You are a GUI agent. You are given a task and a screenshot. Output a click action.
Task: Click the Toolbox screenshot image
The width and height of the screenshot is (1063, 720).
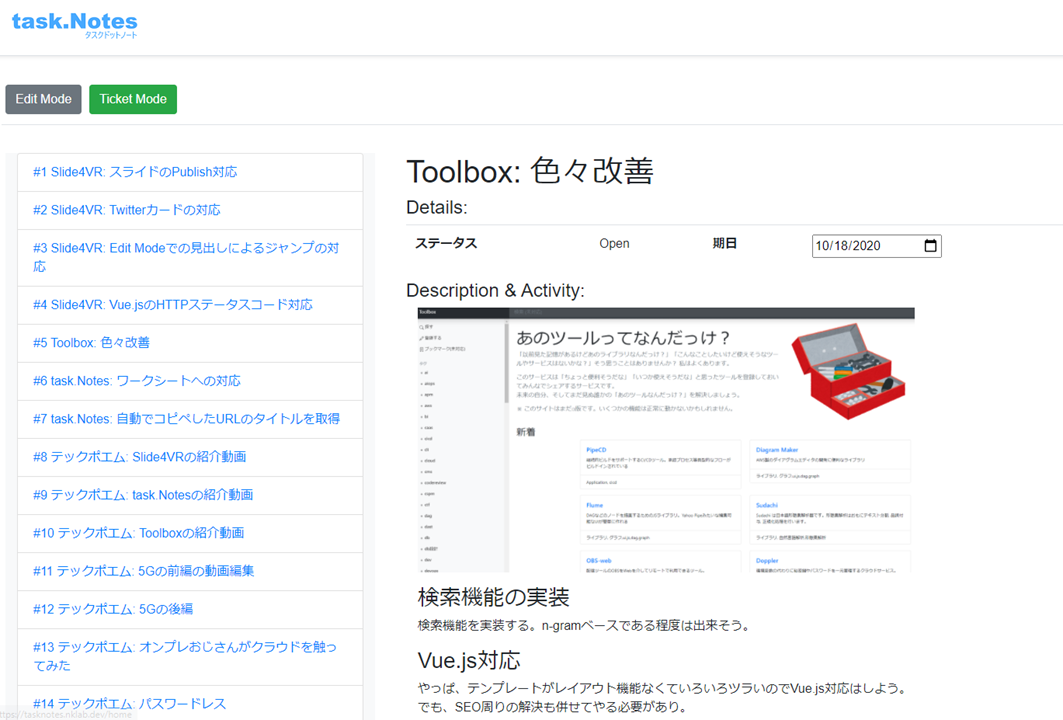tap(666, 440)
